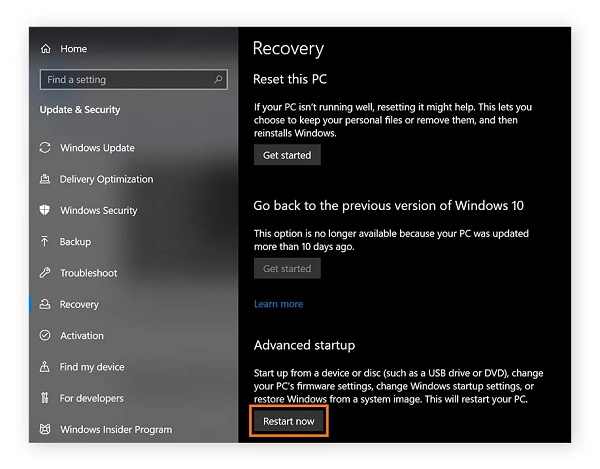Open the Learn more link

pos(278,304)
